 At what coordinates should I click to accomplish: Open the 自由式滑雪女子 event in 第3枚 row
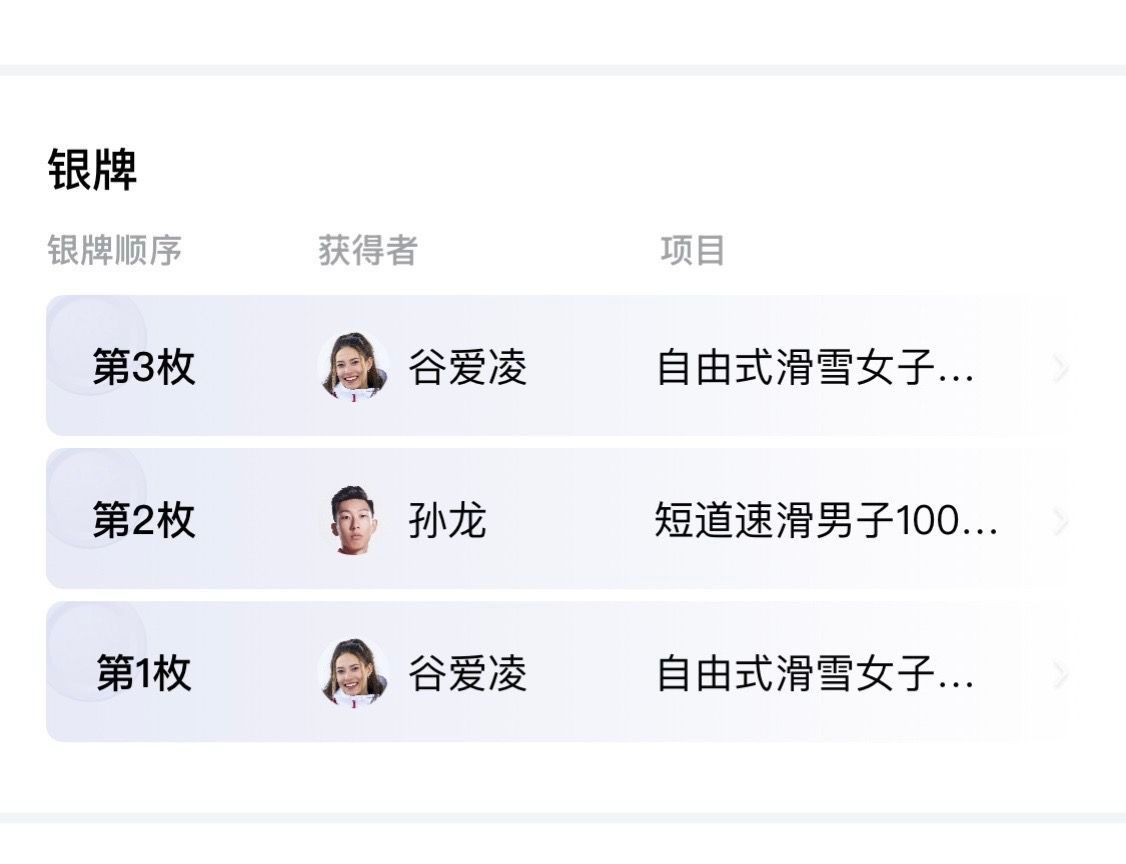(x=815, y=367)
